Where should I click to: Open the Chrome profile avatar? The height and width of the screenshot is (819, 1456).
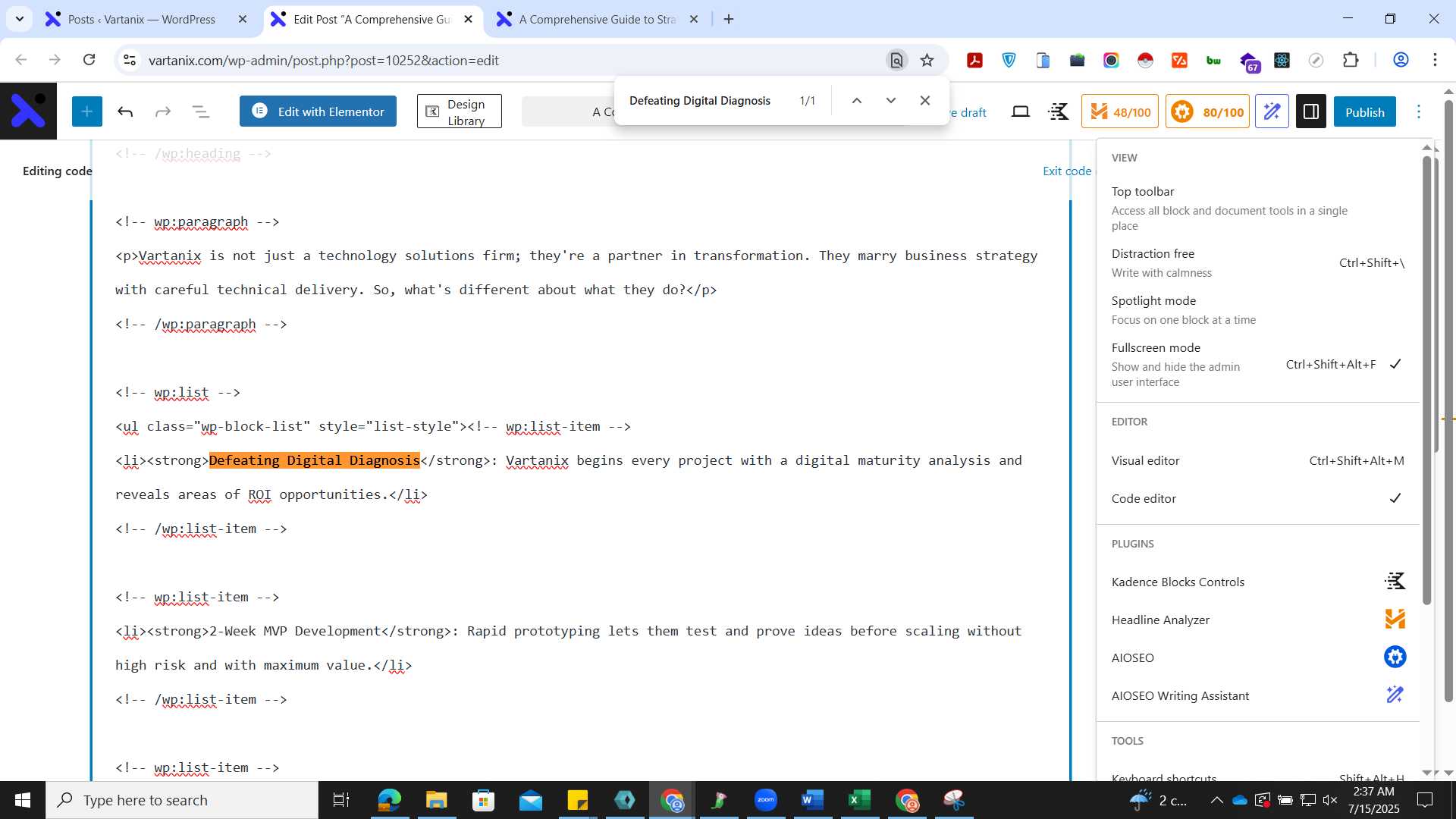tap(1401, 60)
